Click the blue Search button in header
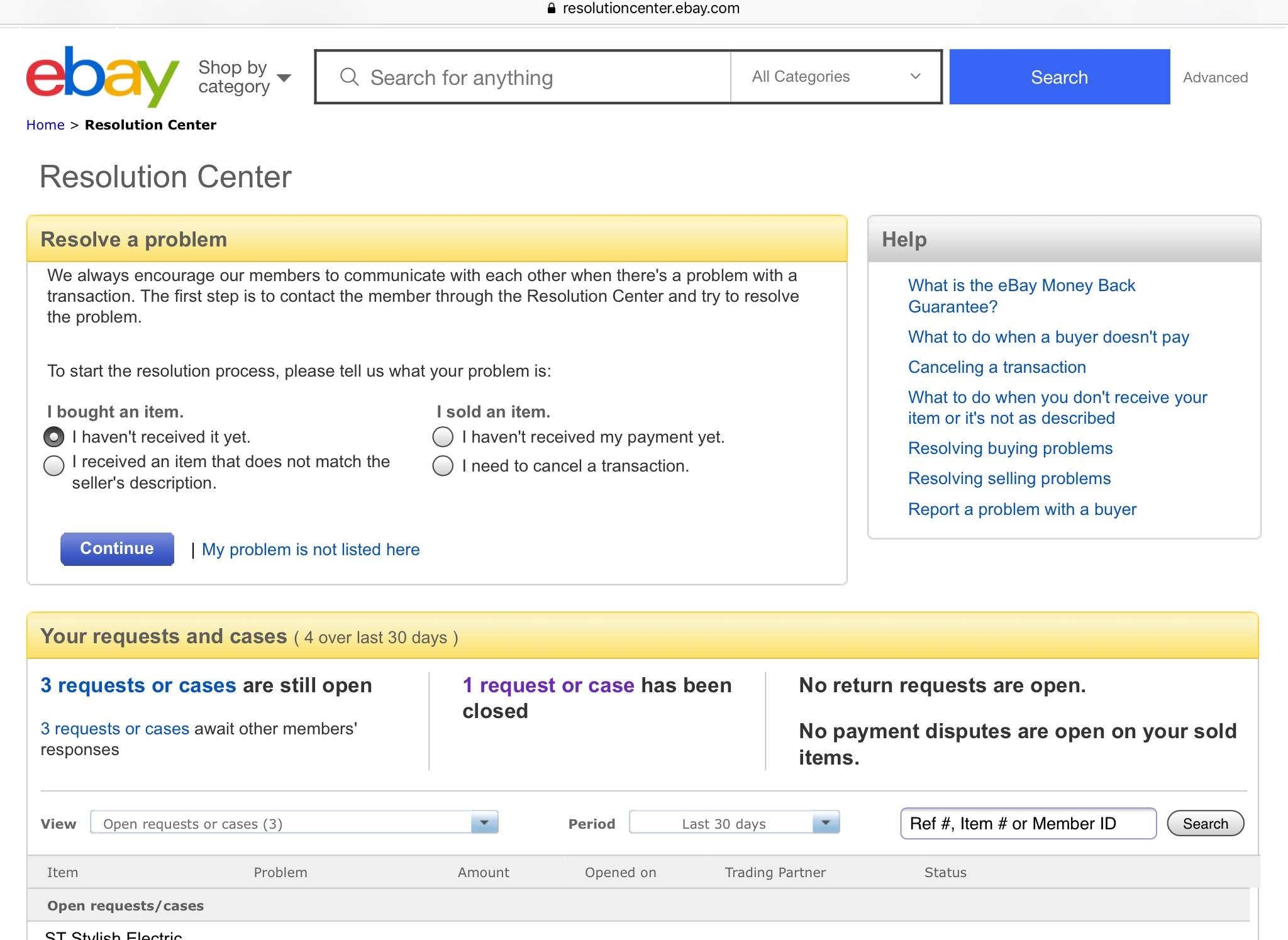Image resolution: width=1288 pixels, height=940 pixels. 1060,77
